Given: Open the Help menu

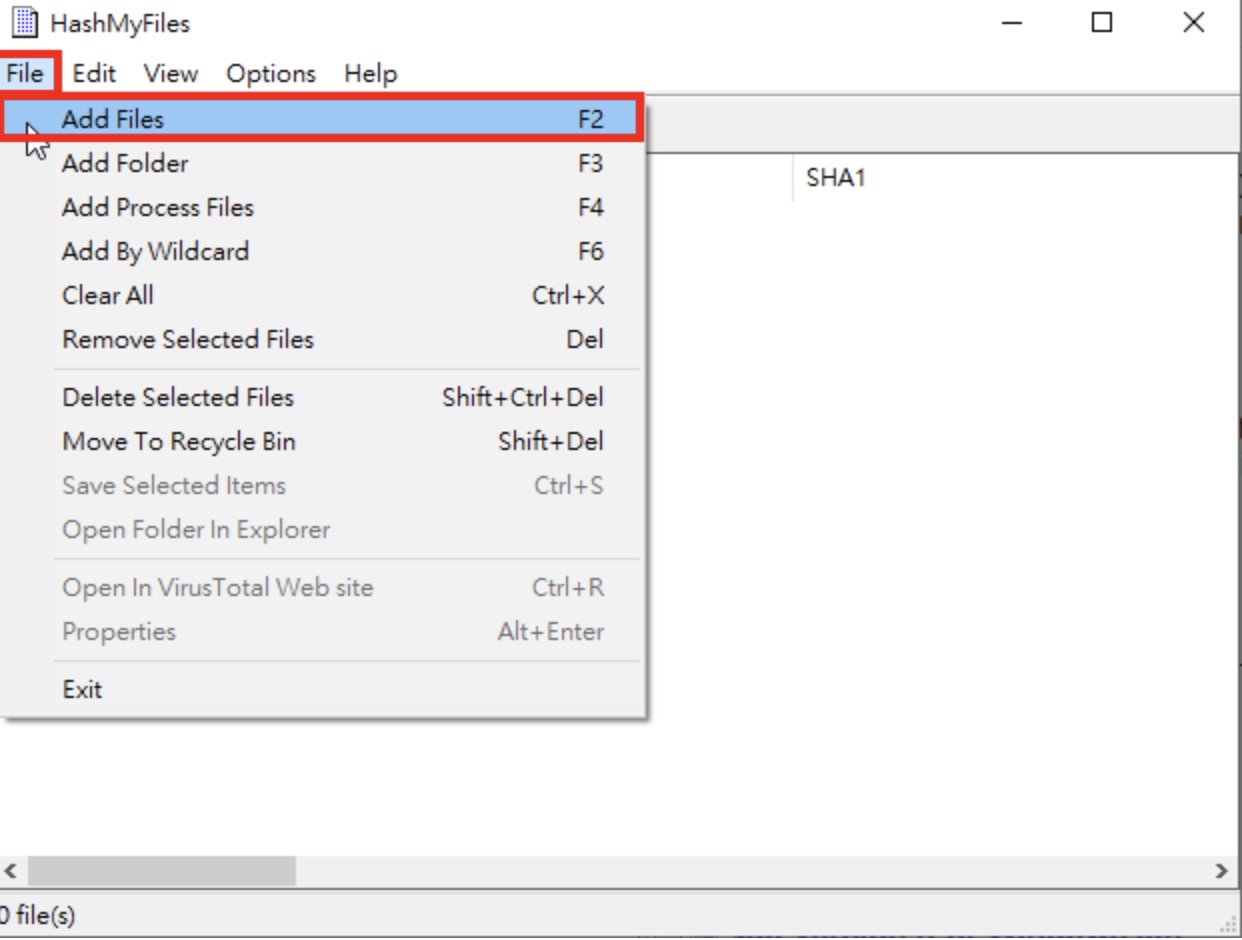Looking at the screenshot, I should (371, 74).
